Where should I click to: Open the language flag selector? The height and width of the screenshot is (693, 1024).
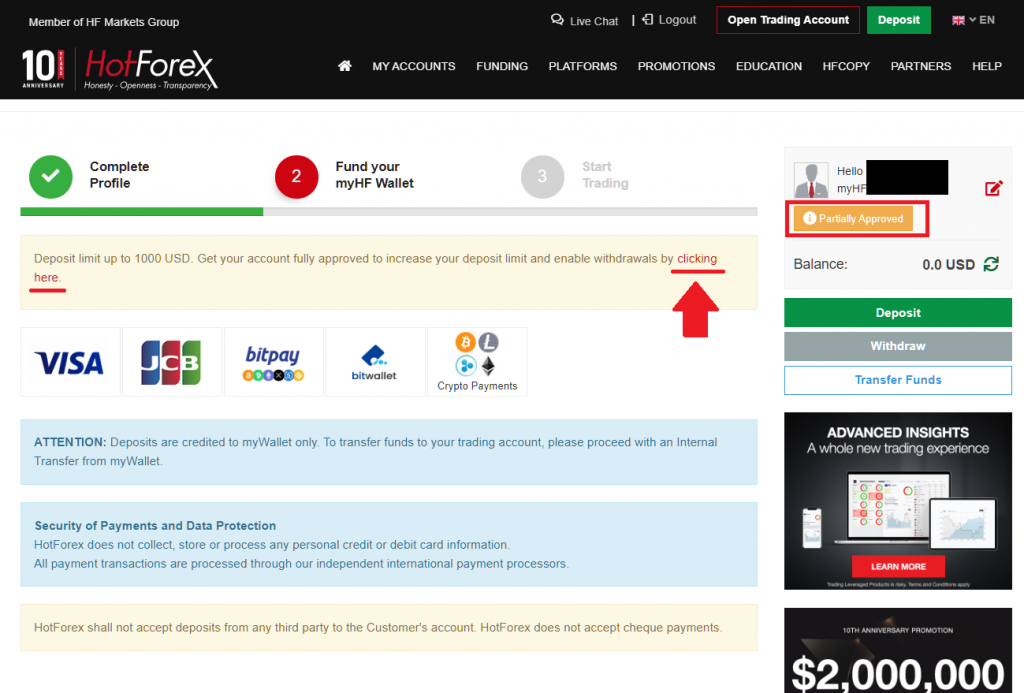973,20
